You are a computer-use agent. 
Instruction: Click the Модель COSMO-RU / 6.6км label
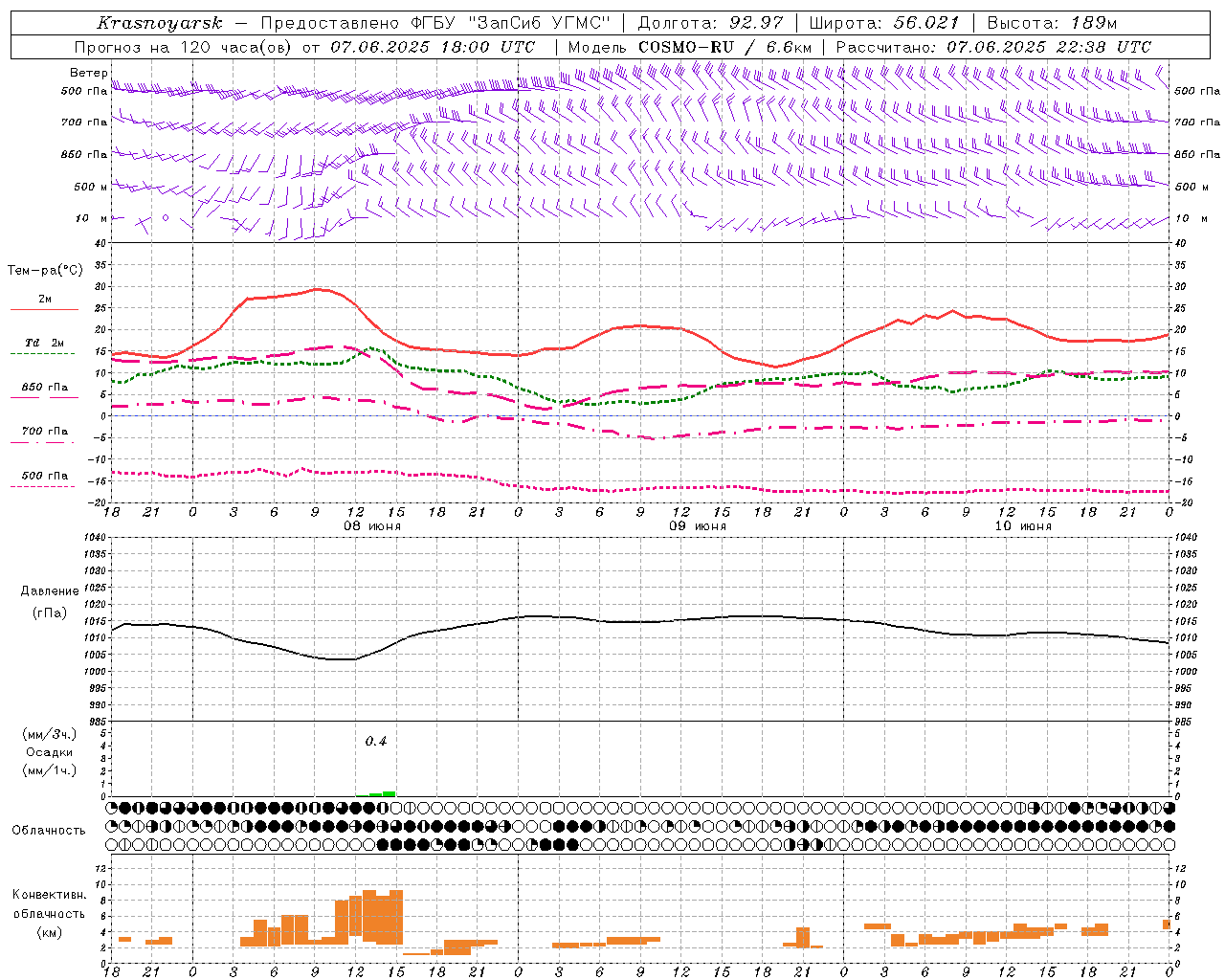pos(689,47)
